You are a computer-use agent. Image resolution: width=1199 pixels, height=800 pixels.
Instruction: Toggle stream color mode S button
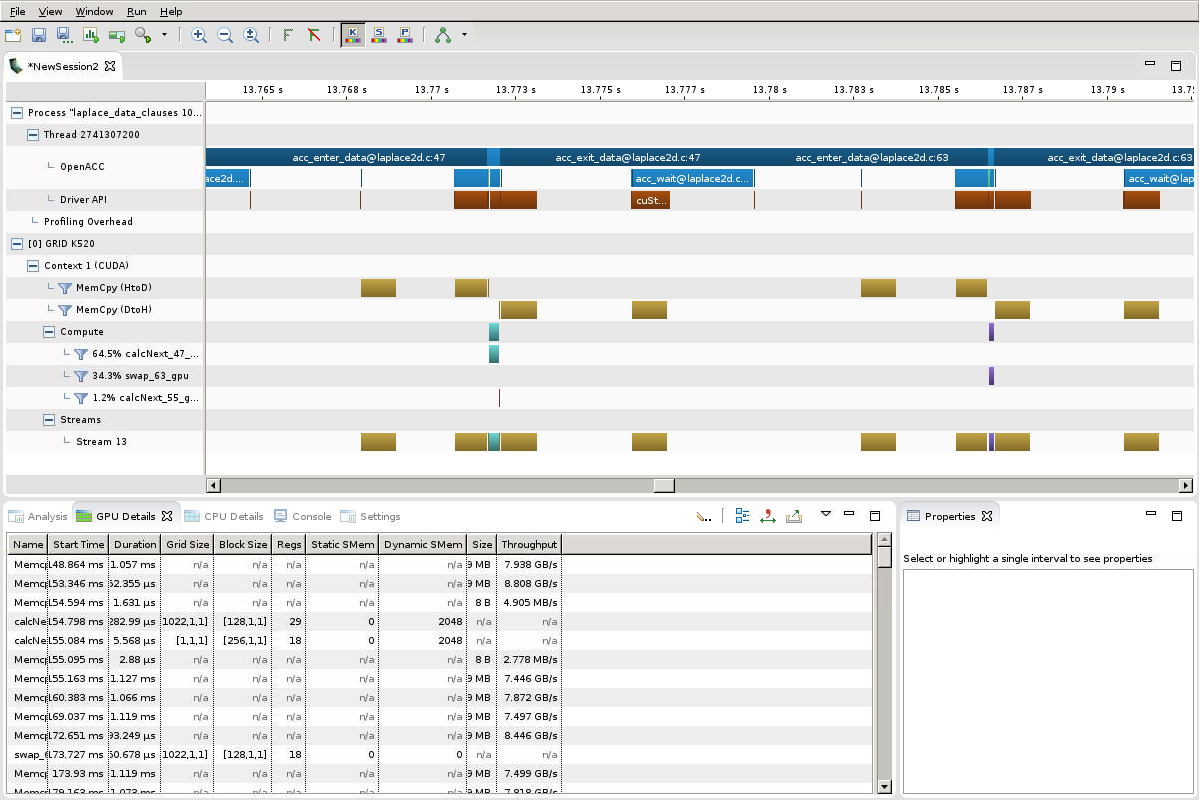(379, 35)
